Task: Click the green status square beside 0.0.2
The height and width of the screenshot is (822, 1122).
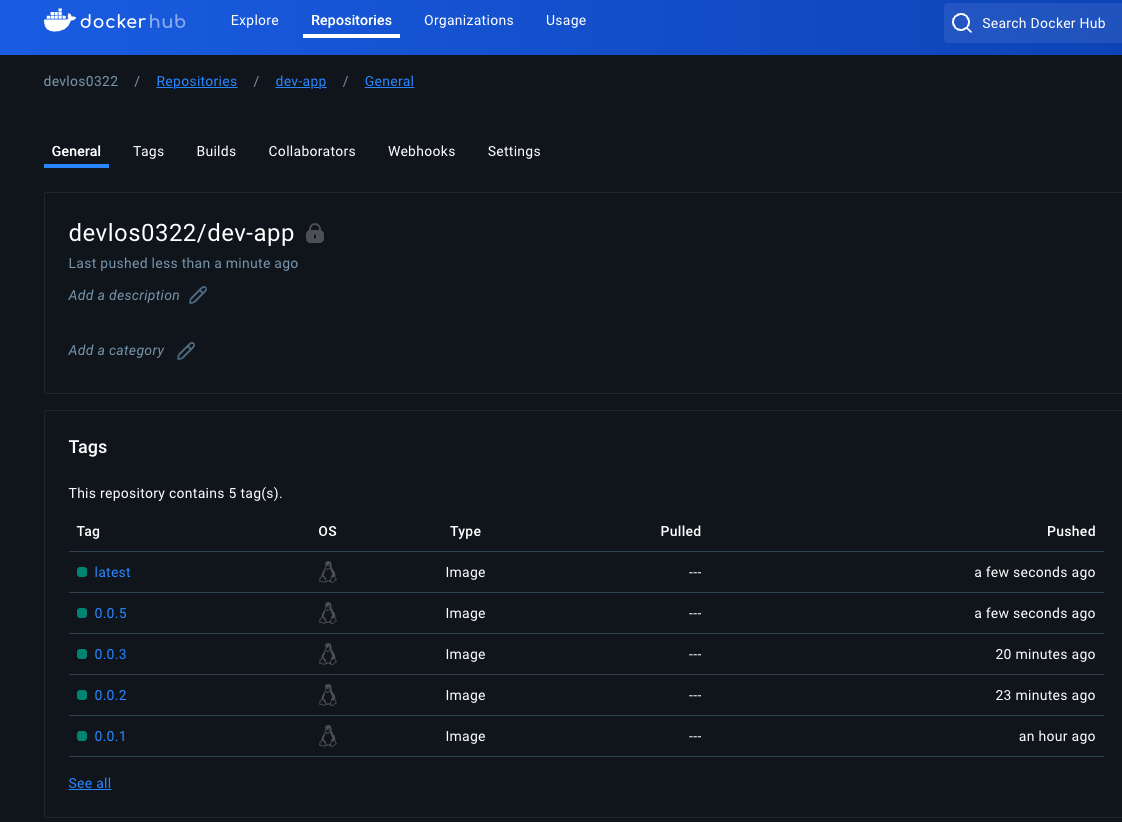Action: (82, 695)
